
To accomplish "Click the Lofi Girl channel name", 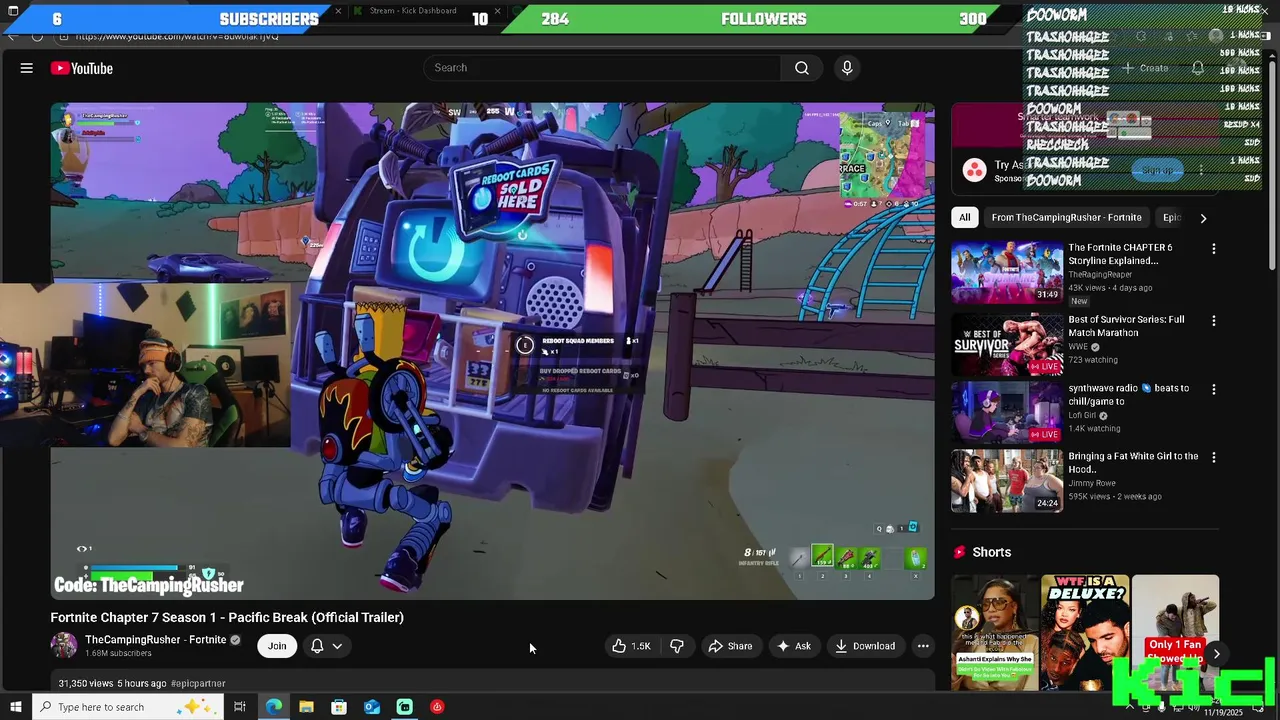I will 1082,415.
